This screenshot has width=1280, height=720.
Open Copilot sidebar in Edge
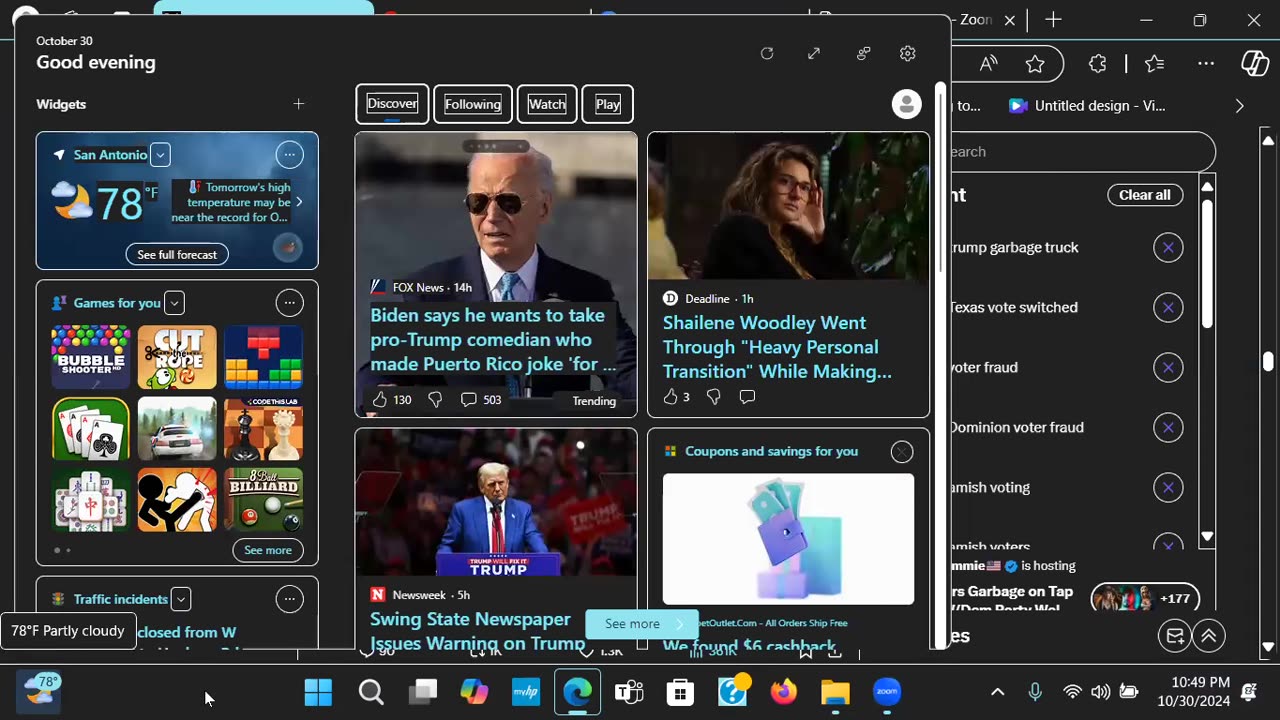tap(1255, 64)
